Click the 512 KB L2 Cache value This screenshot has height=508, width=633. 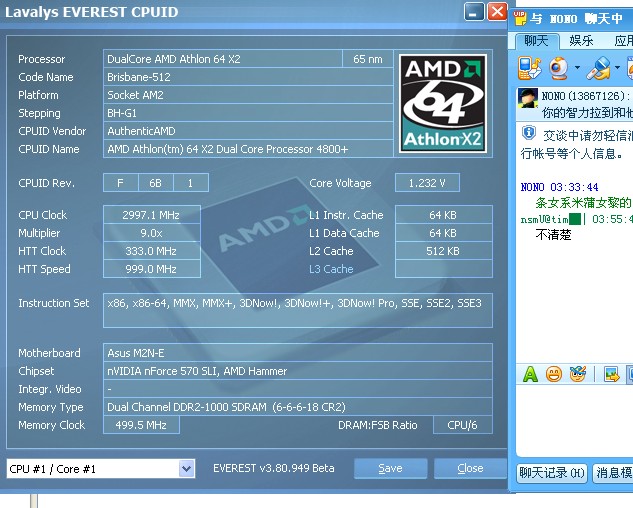[444, 251]
